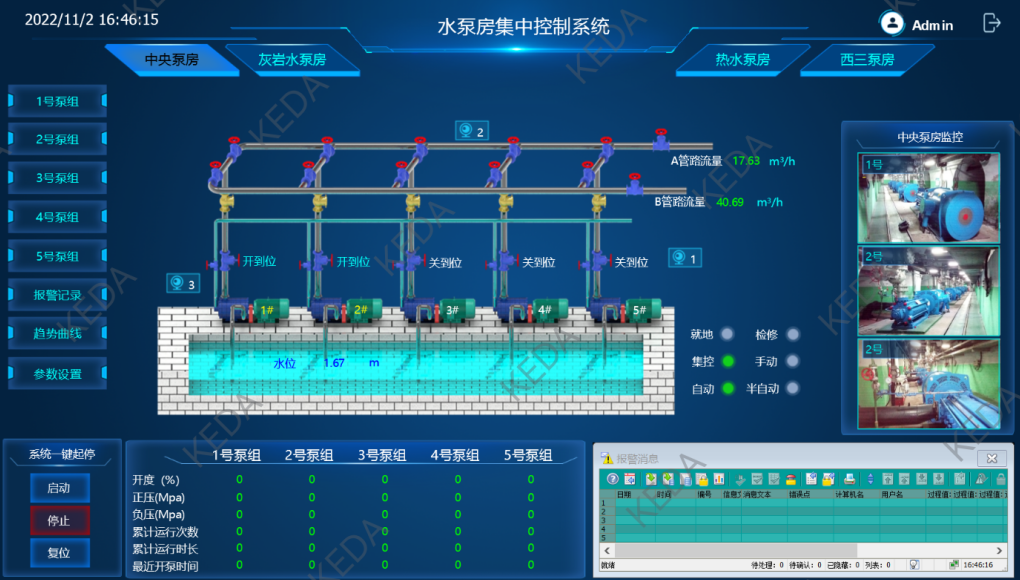1020x580 pixels.
Task: Select the 手动 mode indicator
Action: coord(794,361)
